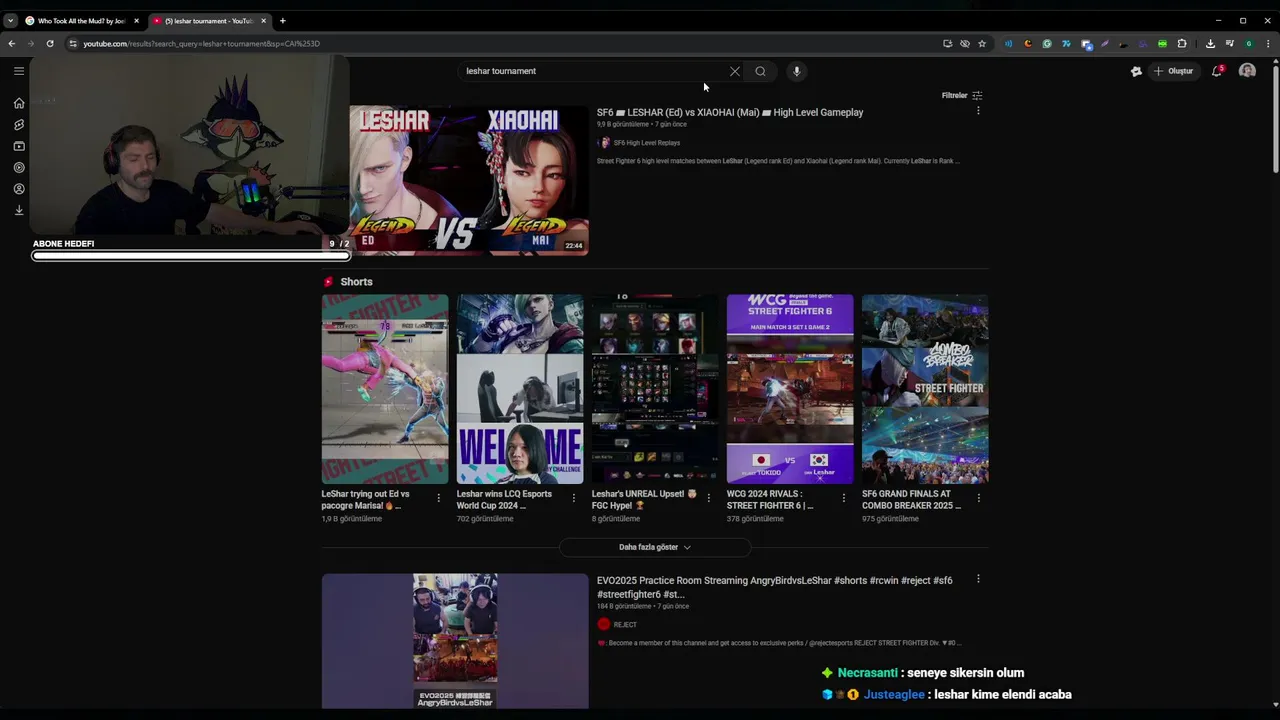Viewport: 1280px width, 720px height.
Task: Click the icon left of Oluştur
Action: coord(1136,71)
